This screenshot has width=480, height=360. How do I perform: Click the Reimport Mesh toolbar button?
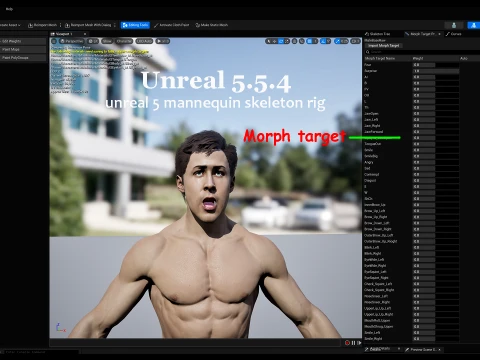click(42, 25)
